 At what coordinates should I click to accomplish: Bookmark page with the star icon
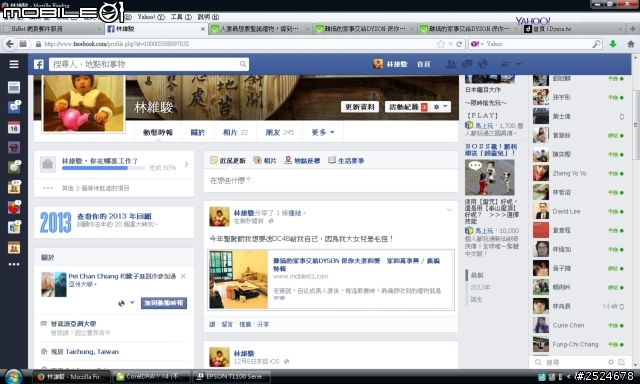pos(441,44)
